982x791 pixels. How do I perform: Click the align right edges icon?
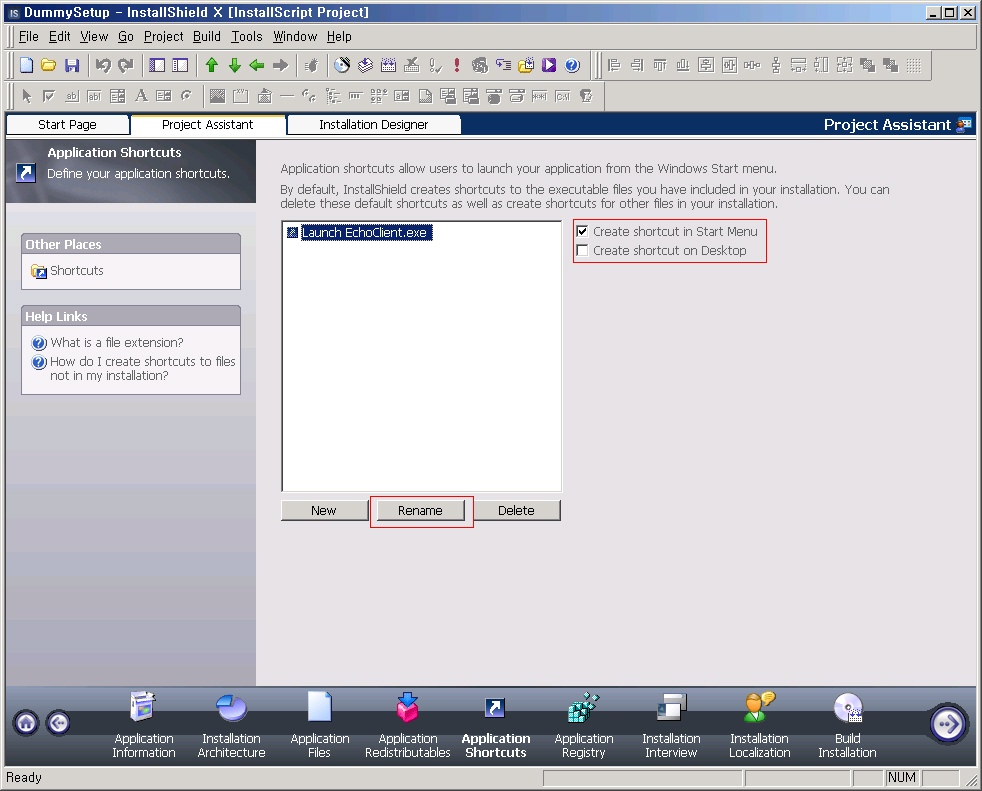point(637,65)
